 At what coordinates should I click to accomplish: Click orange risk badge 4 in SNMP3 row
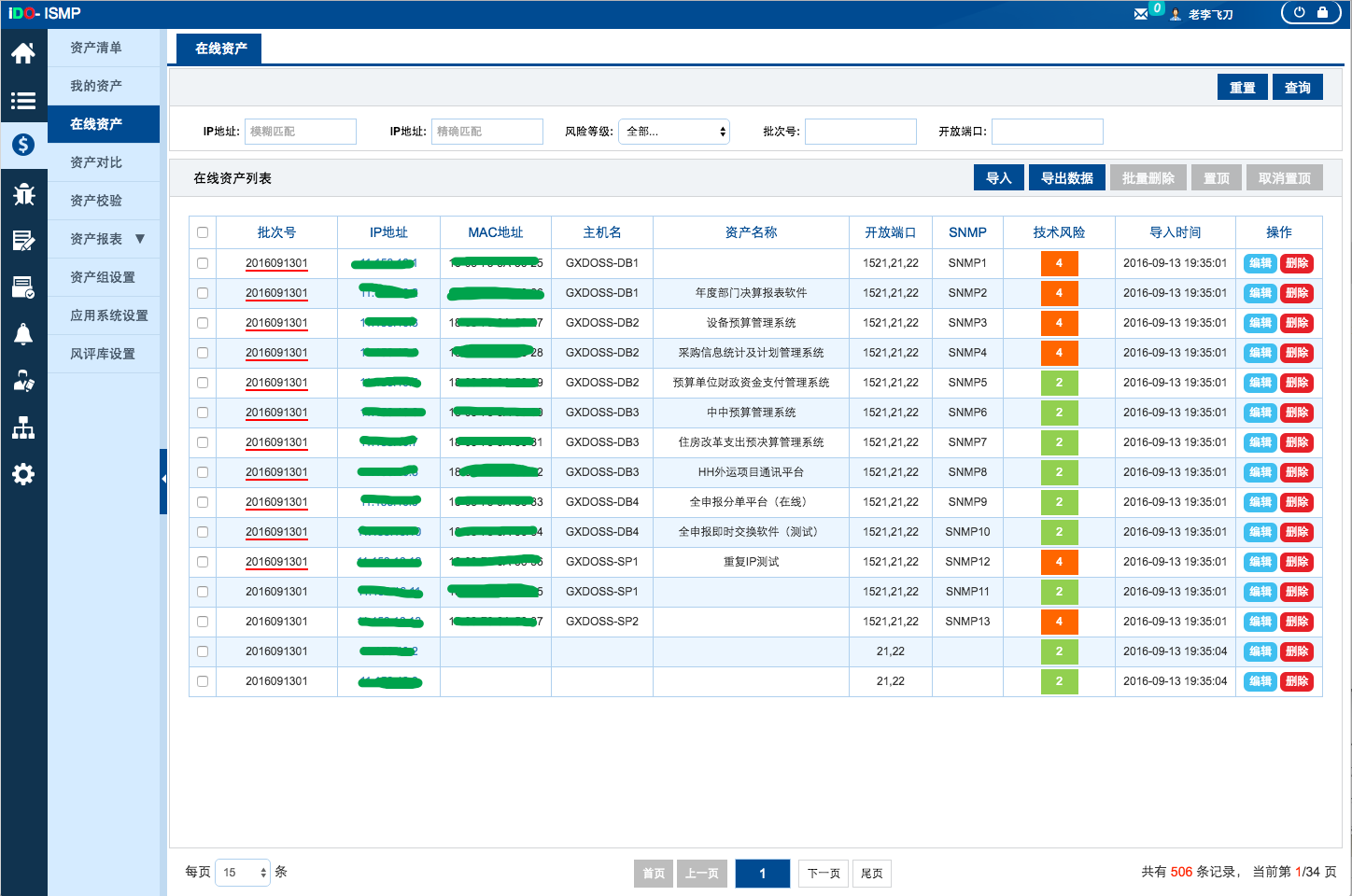(1059, 323)
